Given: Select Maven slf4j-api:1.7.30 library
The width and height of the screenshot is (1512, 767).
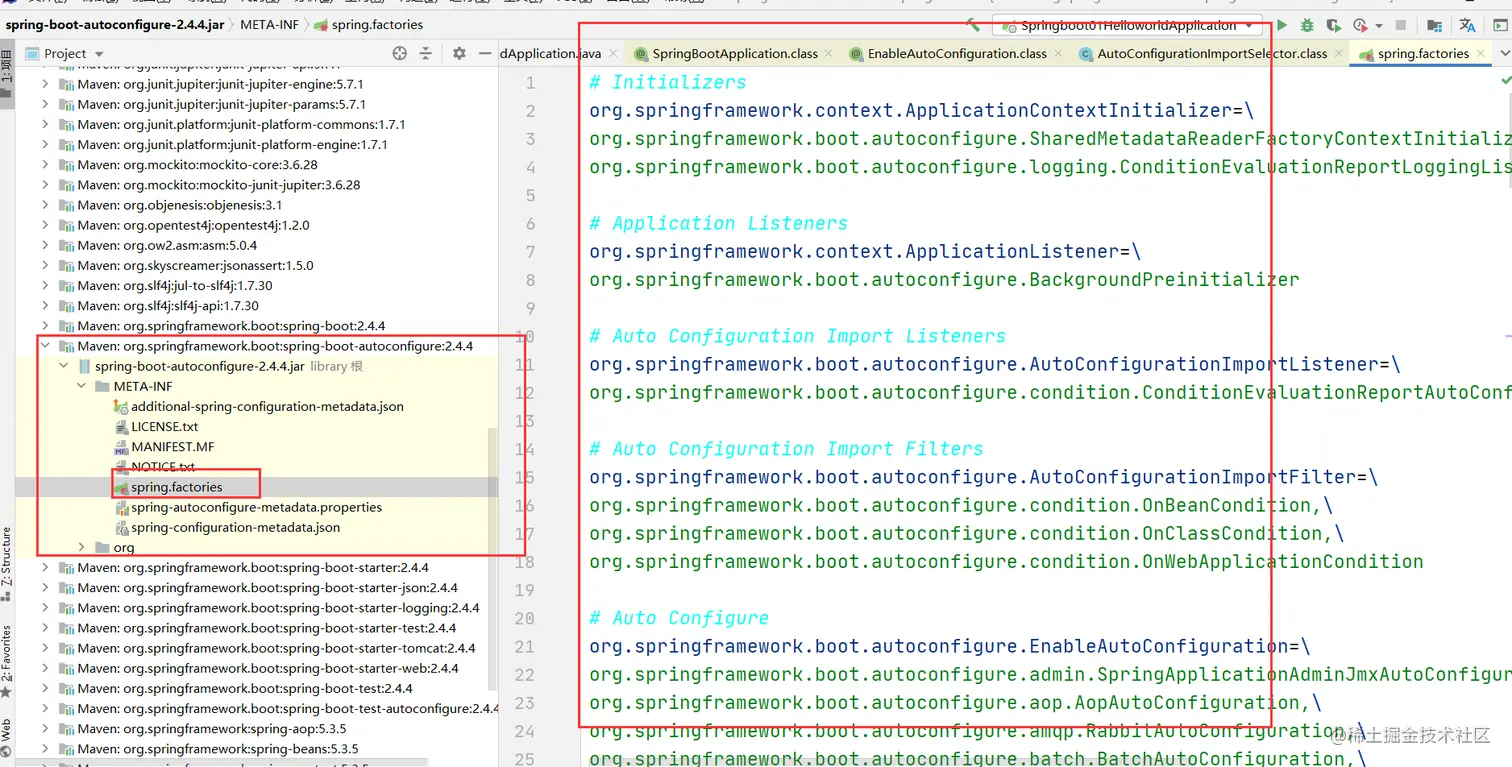Looking at the screenshot, I should pos(168,305).
